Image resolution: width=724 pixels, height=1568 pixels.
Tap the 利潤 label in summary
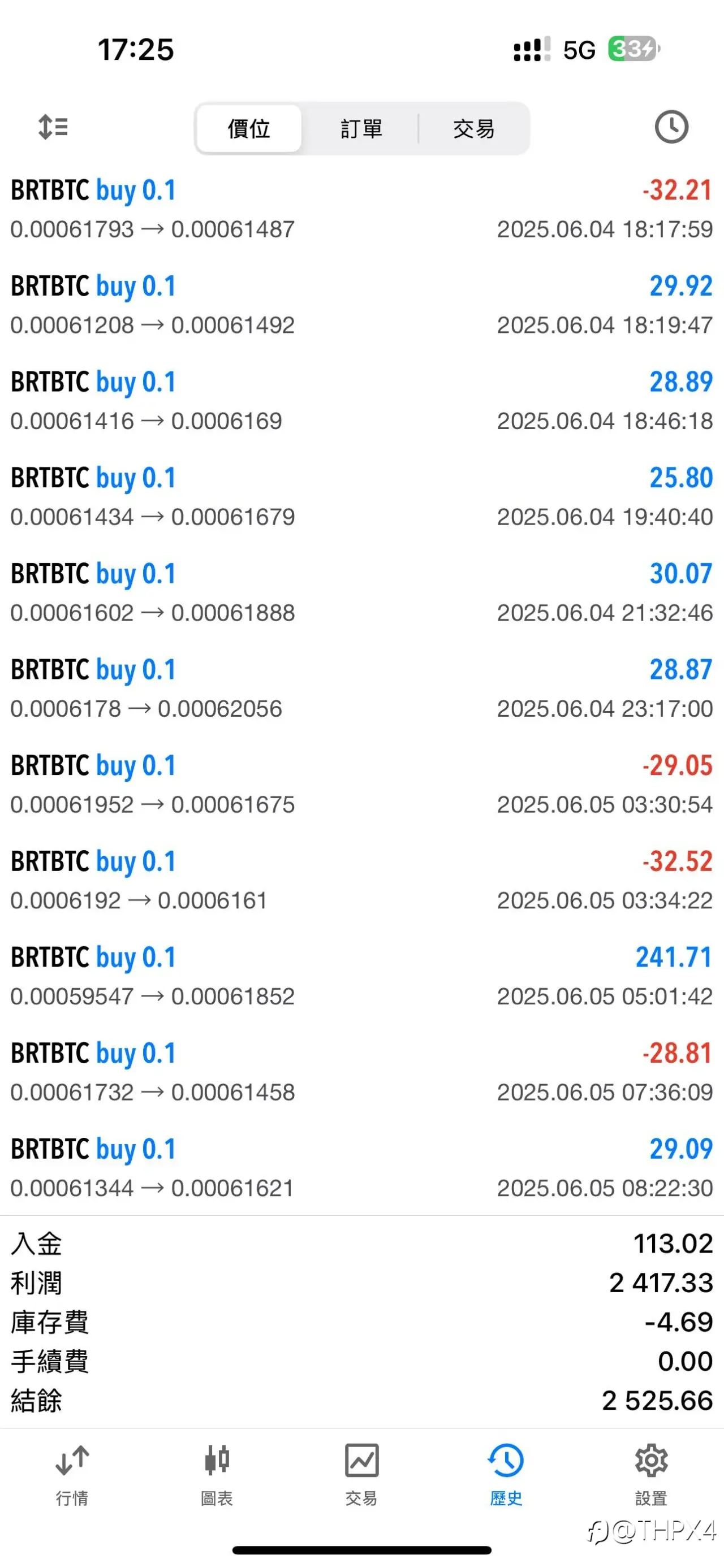pyautogui.click(x=37, y=1283)
